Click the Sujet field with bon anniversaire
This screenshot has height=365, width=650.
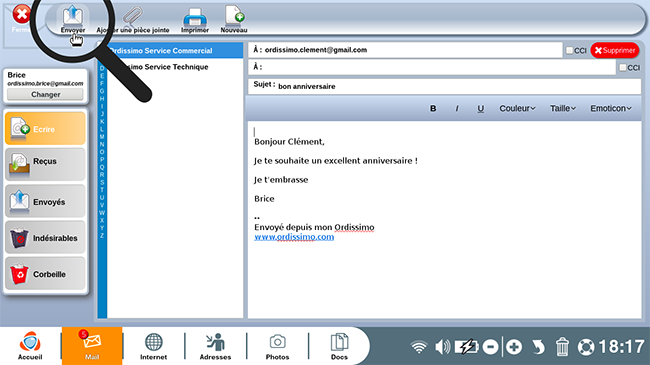click(444, 86)
